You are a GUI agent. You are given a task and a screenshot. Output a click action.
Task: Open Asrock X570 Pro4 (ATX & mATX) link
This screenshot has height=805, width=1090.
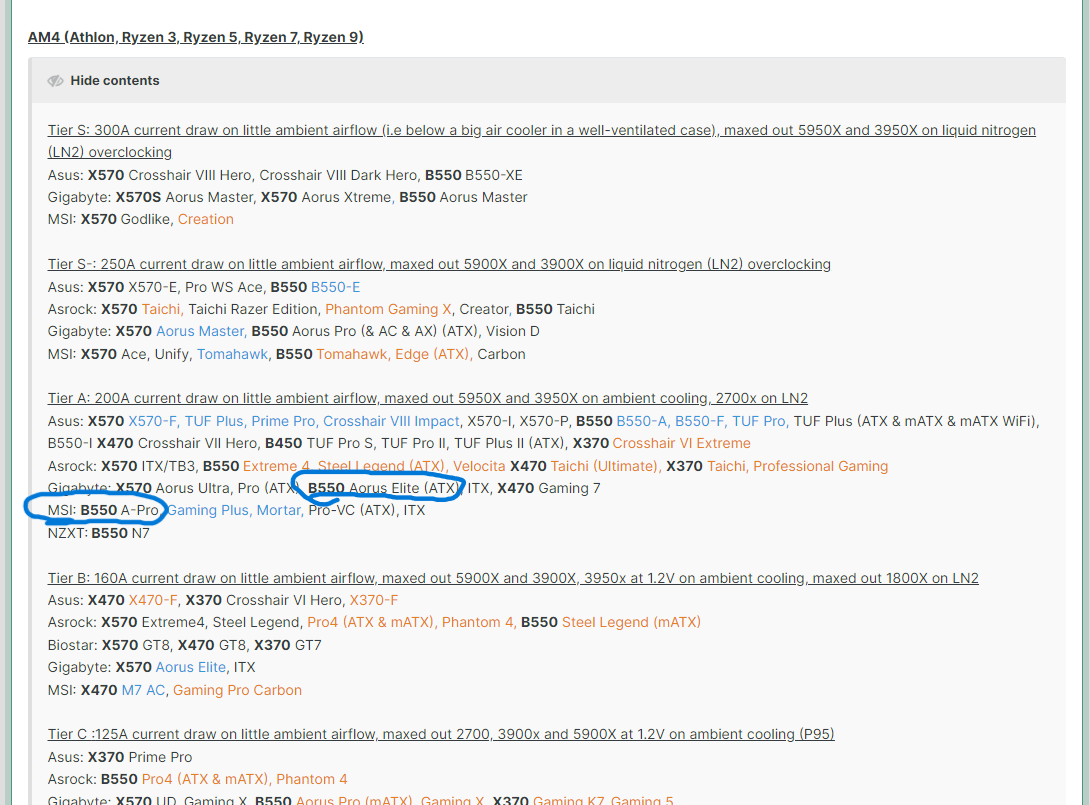tap(372, 623)
